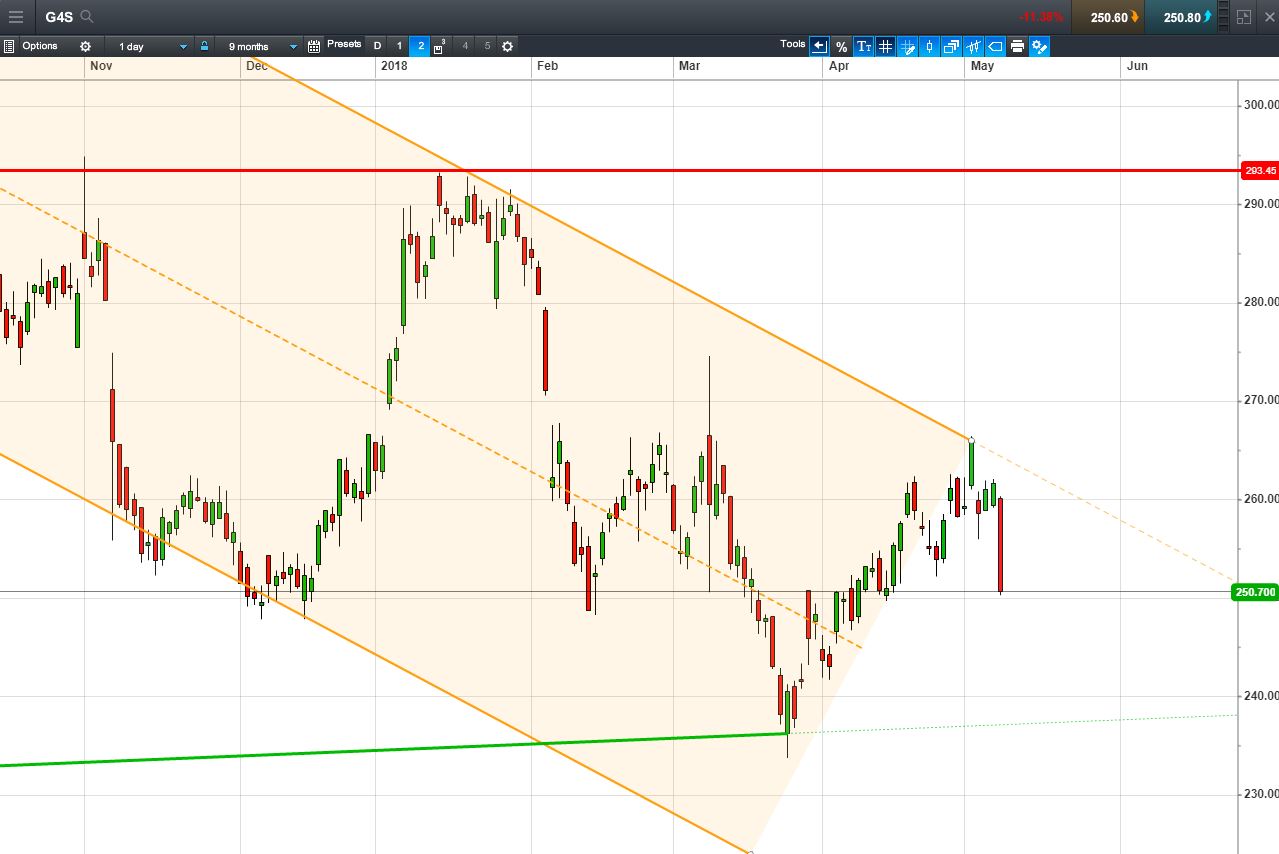
Task: Switch to preset 1
Action: 399,46
